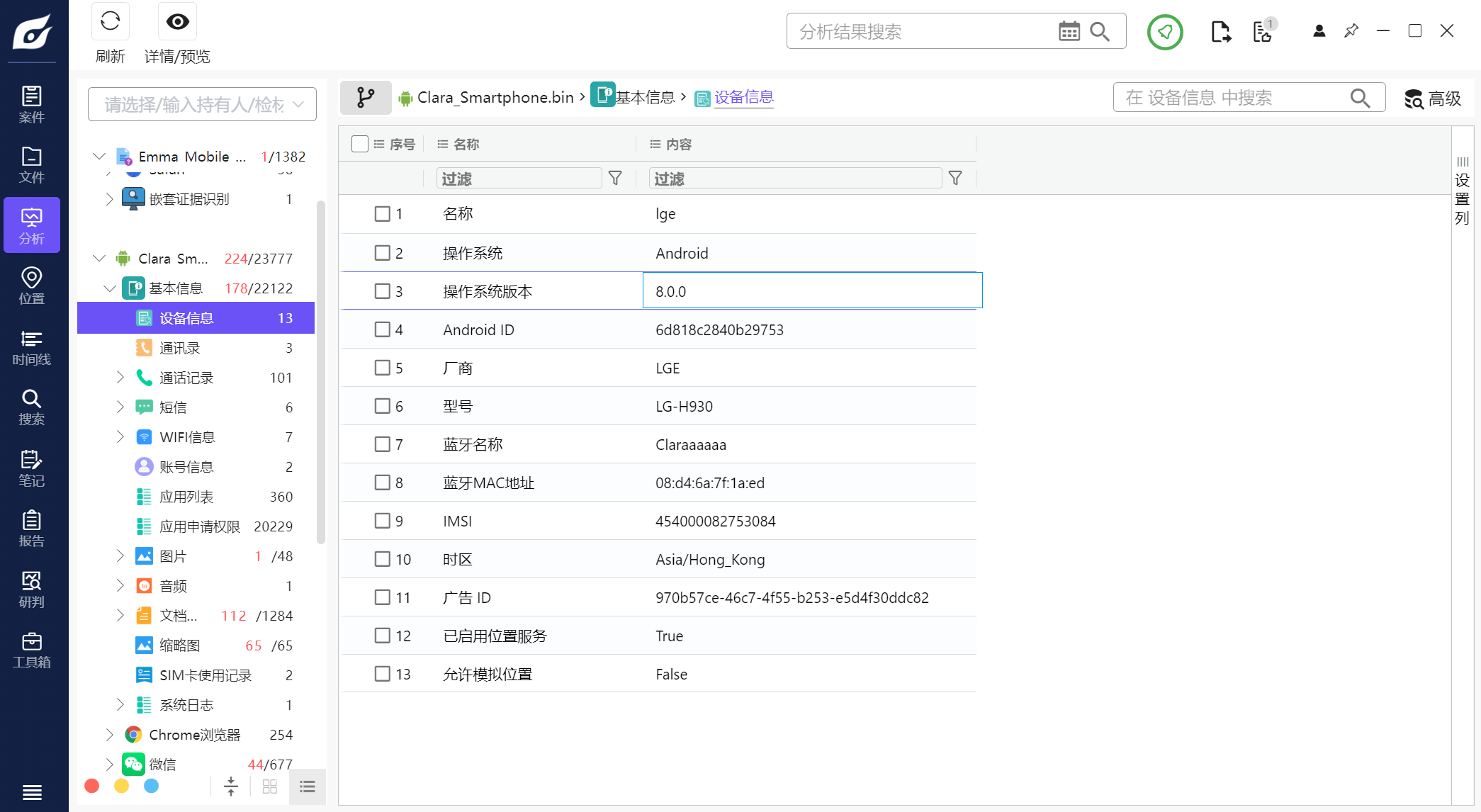Switch to the 报告 report tab
The image size is (1481, 812).
tap(31, 529)
